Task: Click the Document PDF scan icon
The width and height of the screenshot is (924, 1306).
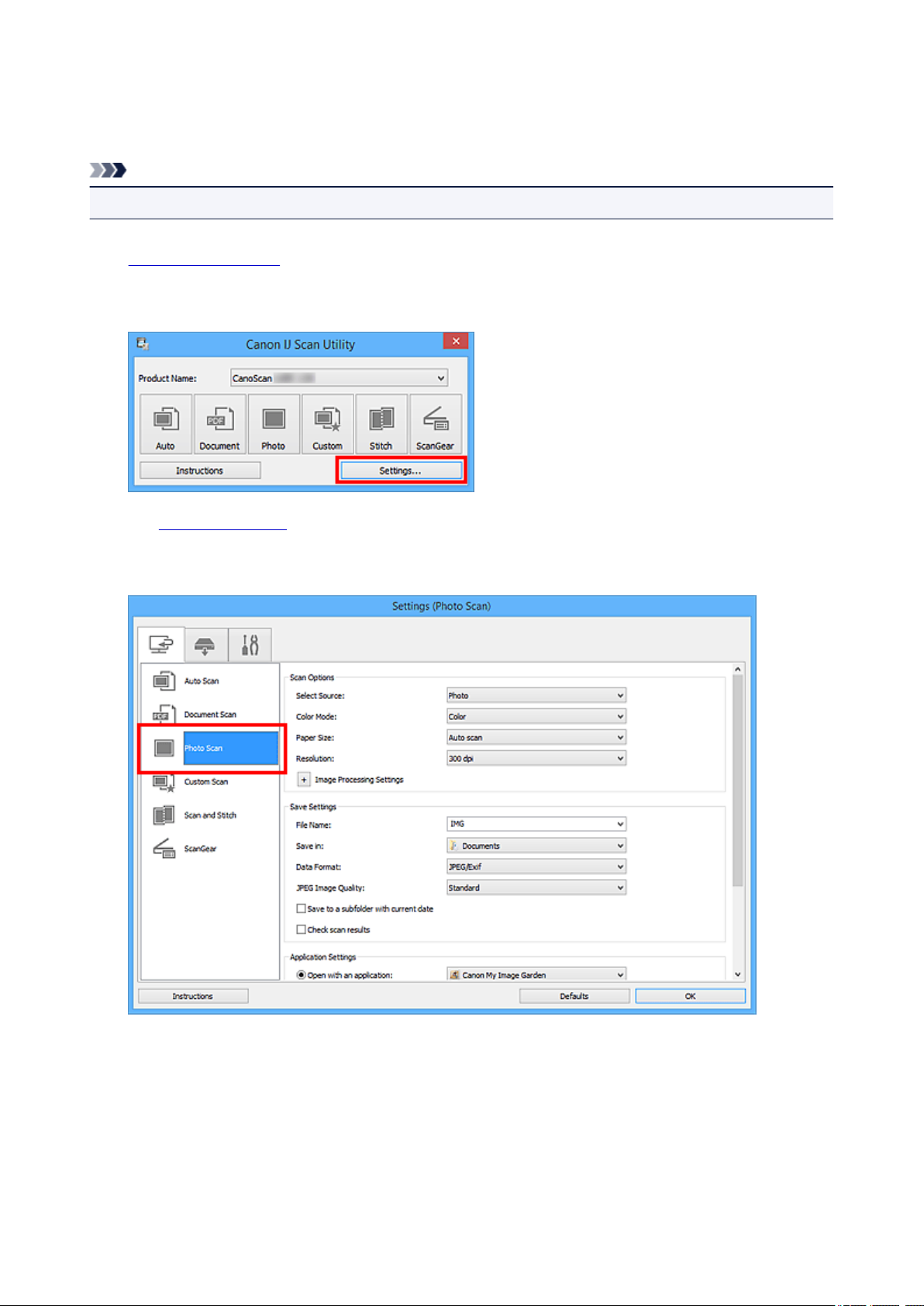Action: coord(219,424)
